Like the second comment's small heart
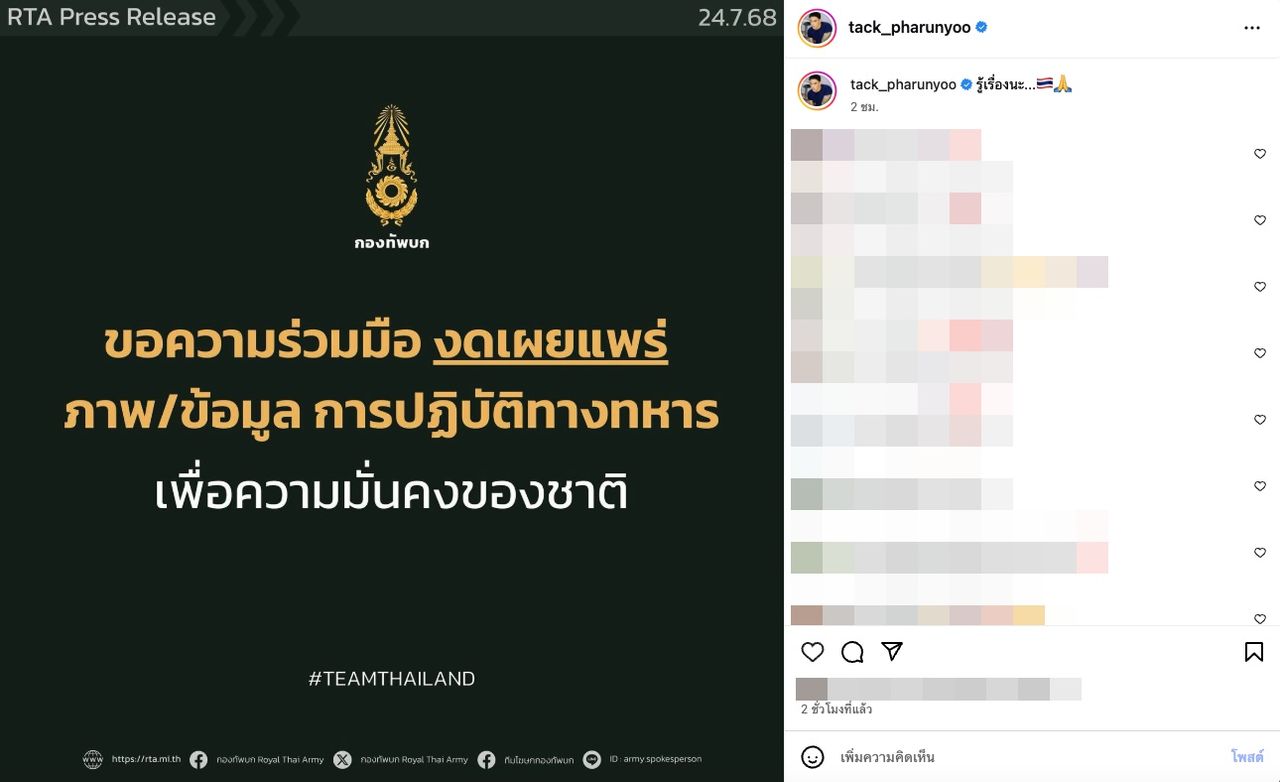This screenshot has width=1280, height=782. coord(1260,220)
